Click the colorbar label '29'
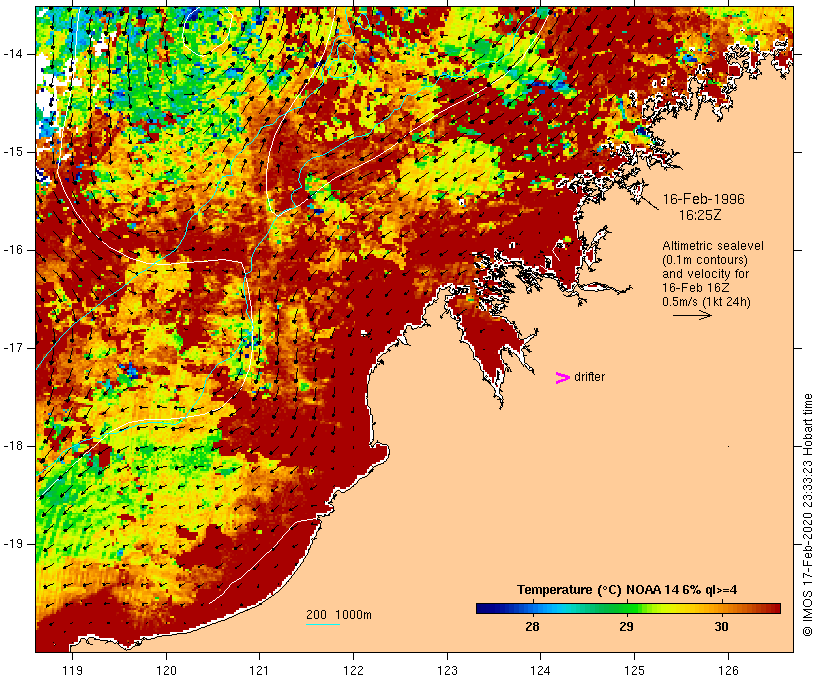The image size is (820, 680). [627, 626]
